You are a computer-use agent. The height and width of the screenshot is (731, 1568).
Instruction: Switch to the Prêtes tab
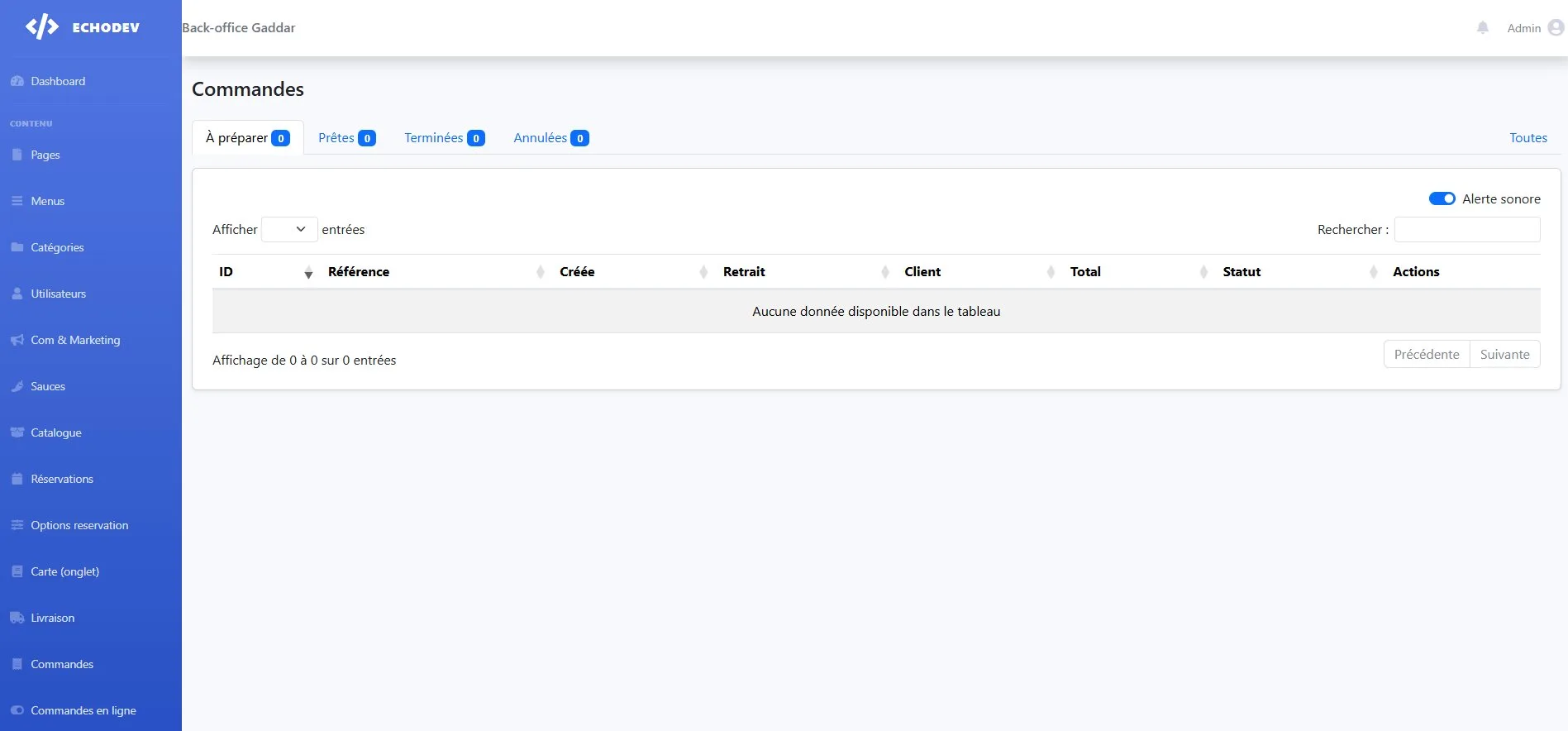347,137
